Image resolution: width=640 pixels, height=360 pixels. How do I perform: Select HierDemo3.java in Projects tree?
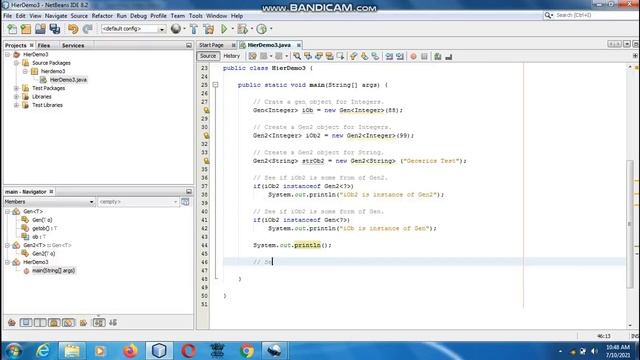[x=68, y=80]
